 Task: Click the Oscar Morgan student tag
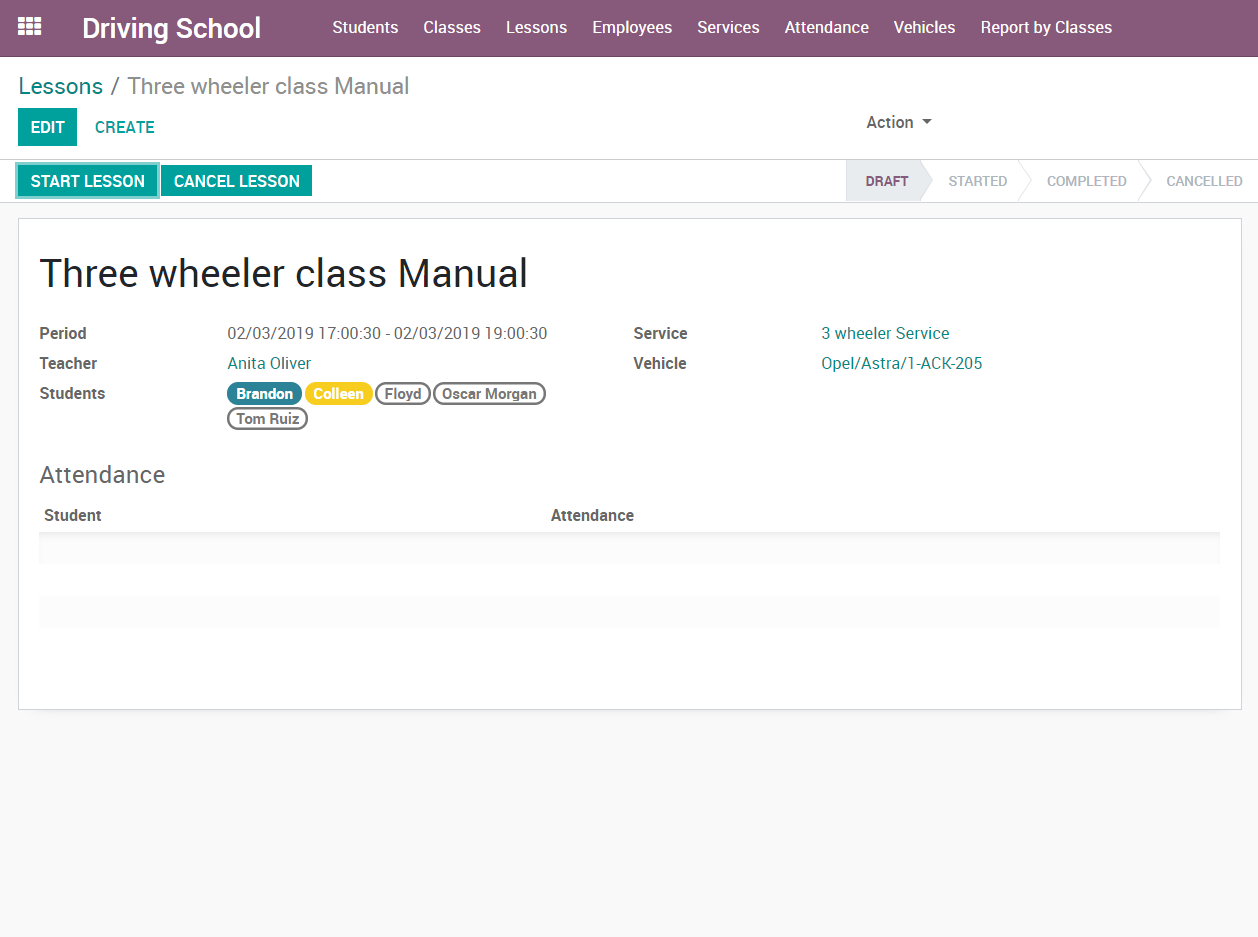pos(489,394)
